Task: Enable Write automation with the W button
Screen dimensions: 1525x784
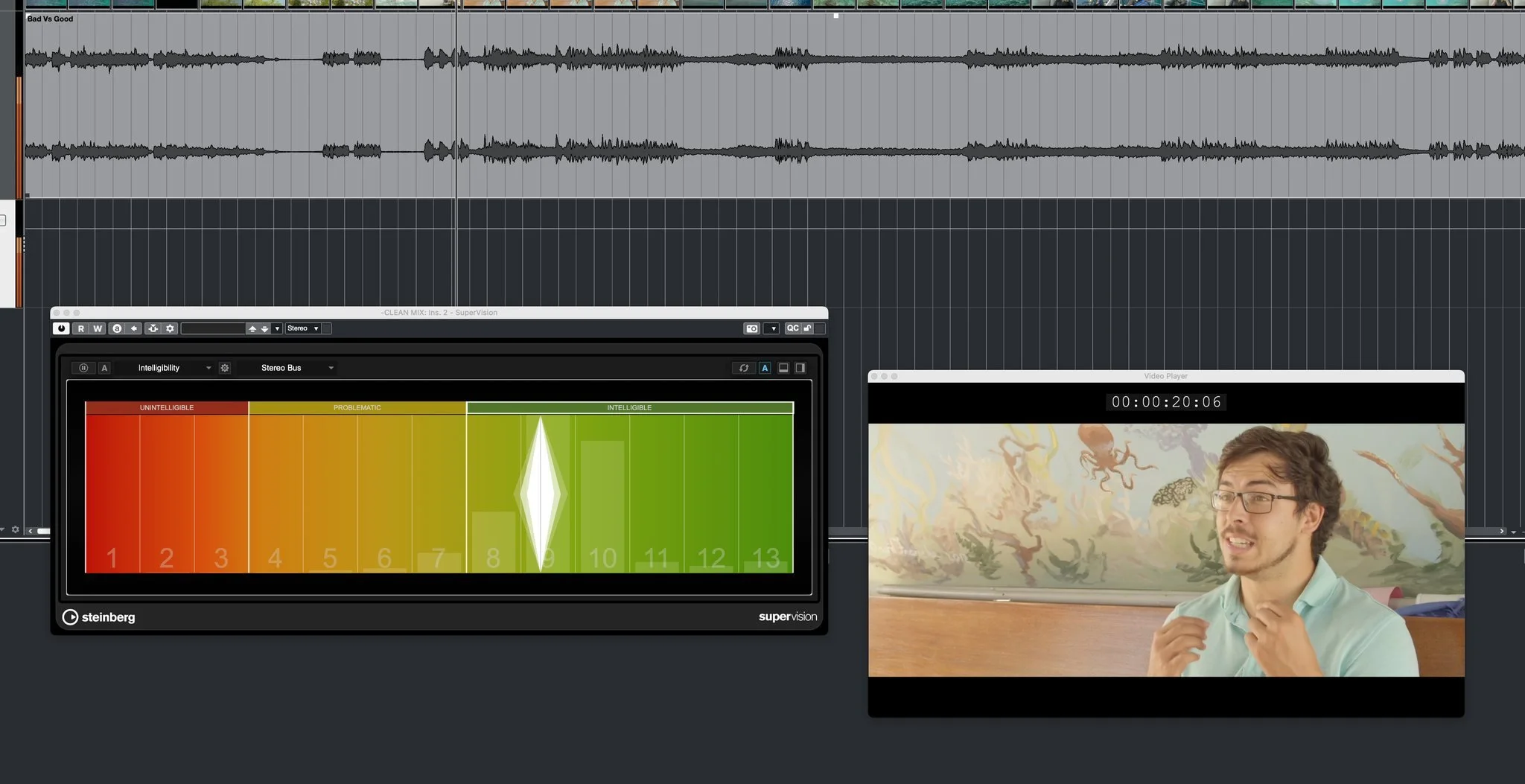Action: tap(97, 328)
